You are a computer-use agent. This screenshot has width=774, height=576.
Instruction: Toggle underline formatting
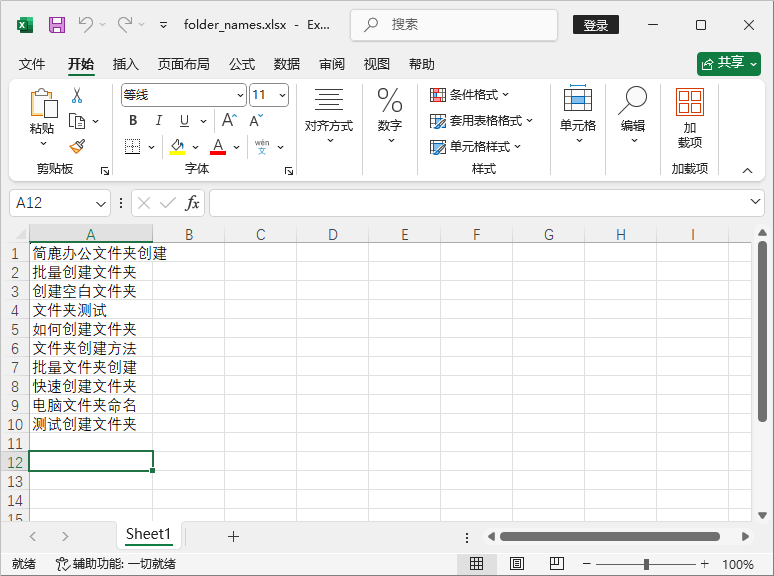[185, 120]
